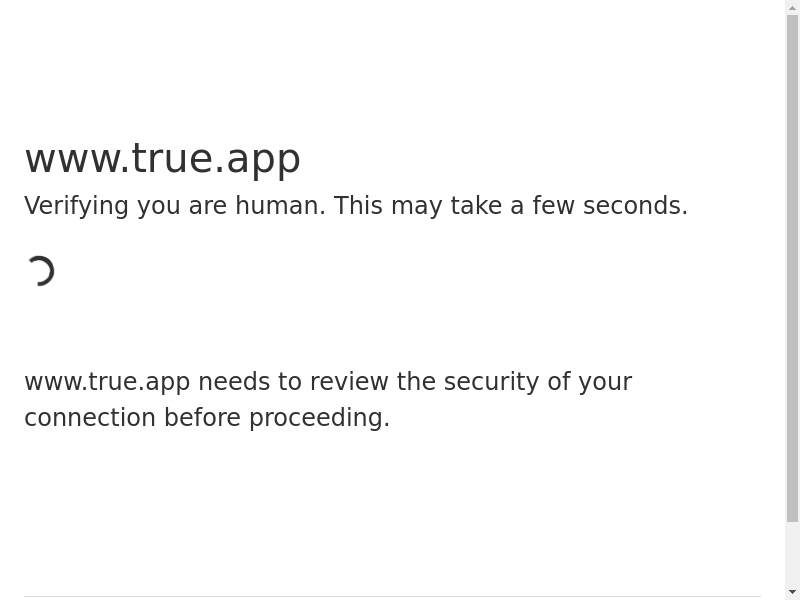Click the word connection in the last line
Screen dimensions: 800x600
click(x=90, y=417)
